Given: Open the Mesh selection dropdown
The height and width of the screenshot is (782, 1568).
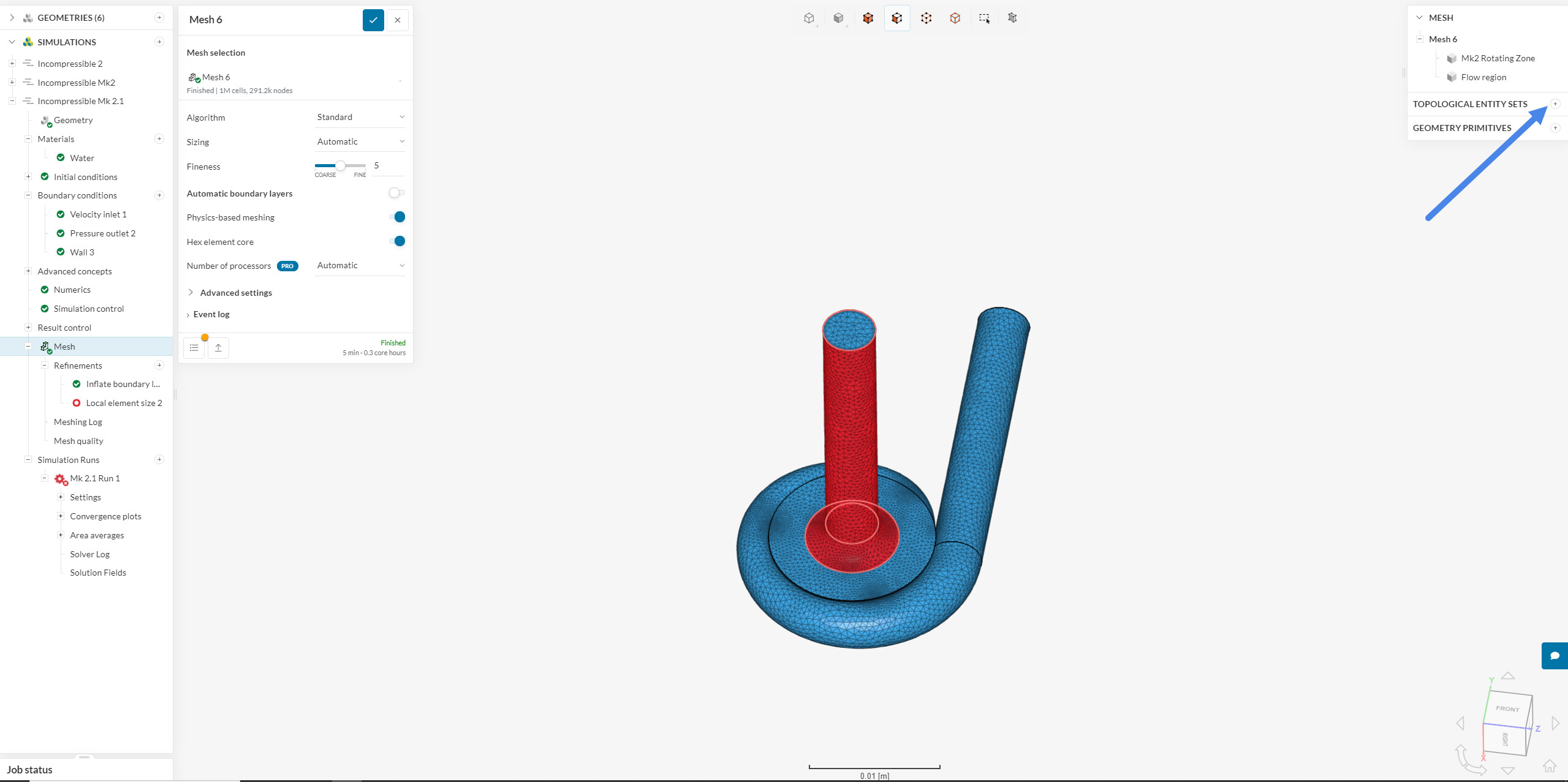Looking at the screenshot, I should [295, 83].
